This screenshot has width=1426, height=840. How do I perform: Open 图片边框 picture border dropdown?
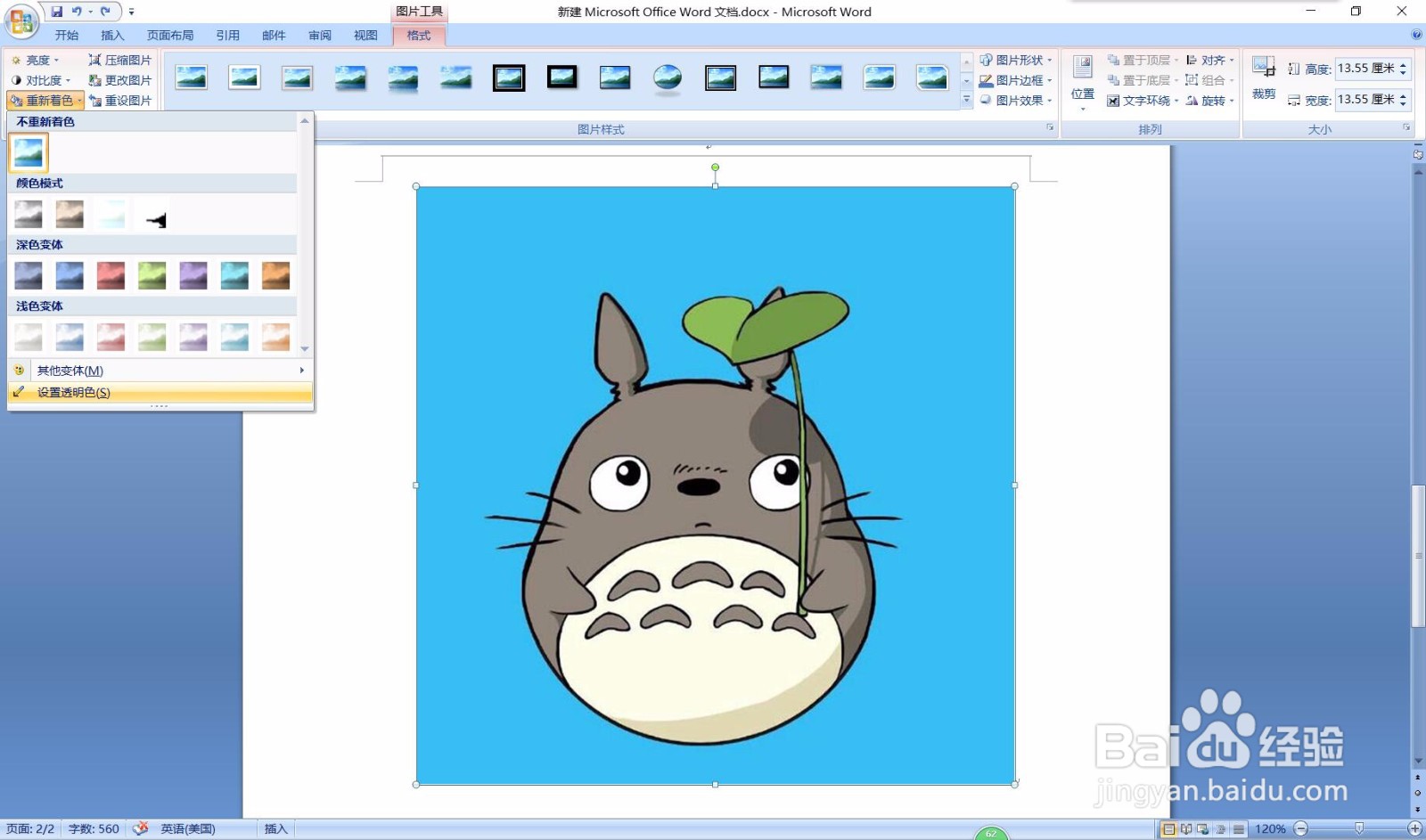(1016, 80)
